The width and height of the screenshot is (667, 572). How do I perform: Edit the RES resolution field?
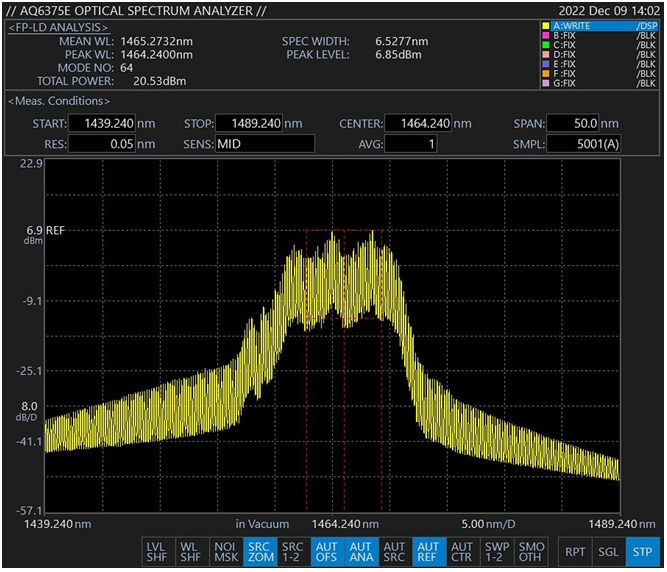point(102,144)
